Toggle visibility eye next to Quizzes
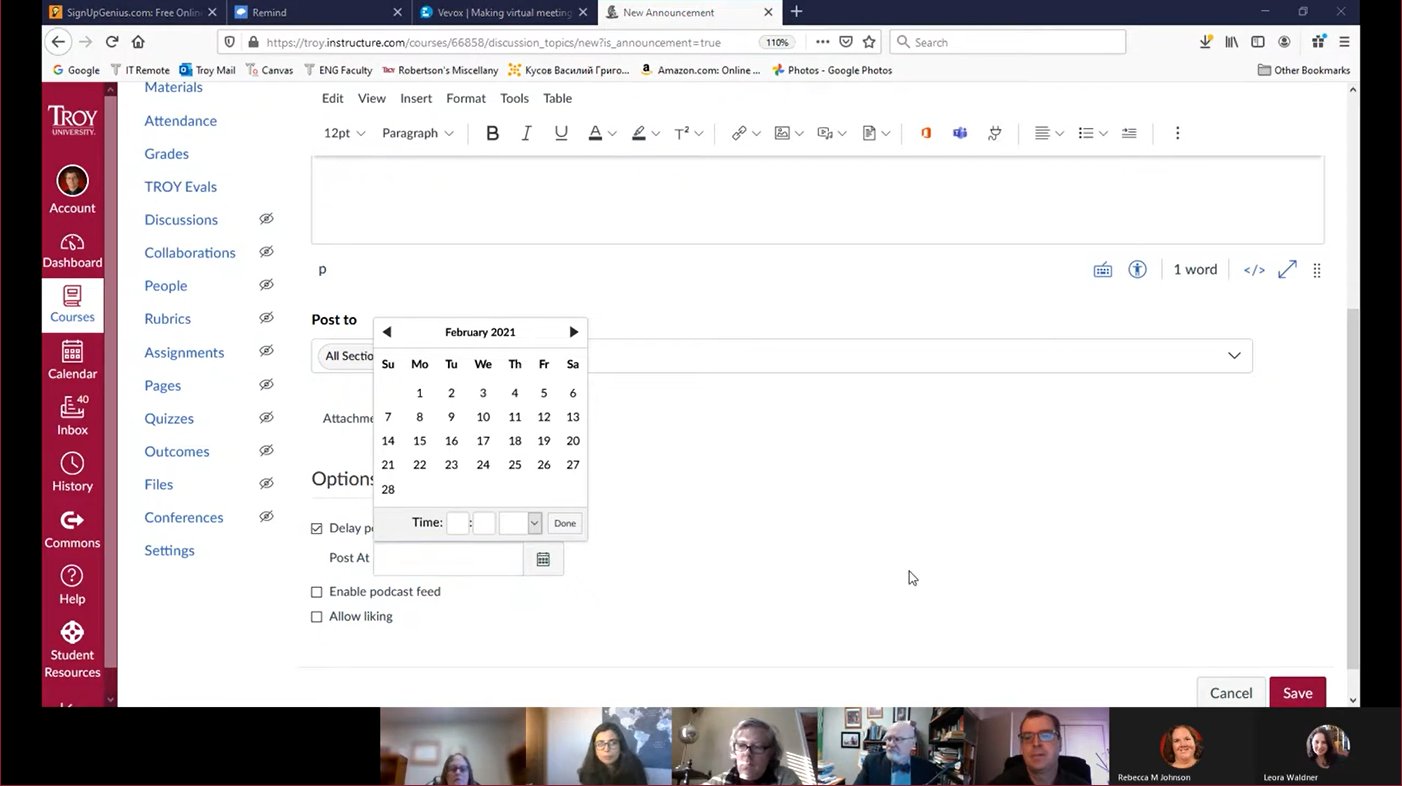1402x786 pixels. [x=266, y=418]
